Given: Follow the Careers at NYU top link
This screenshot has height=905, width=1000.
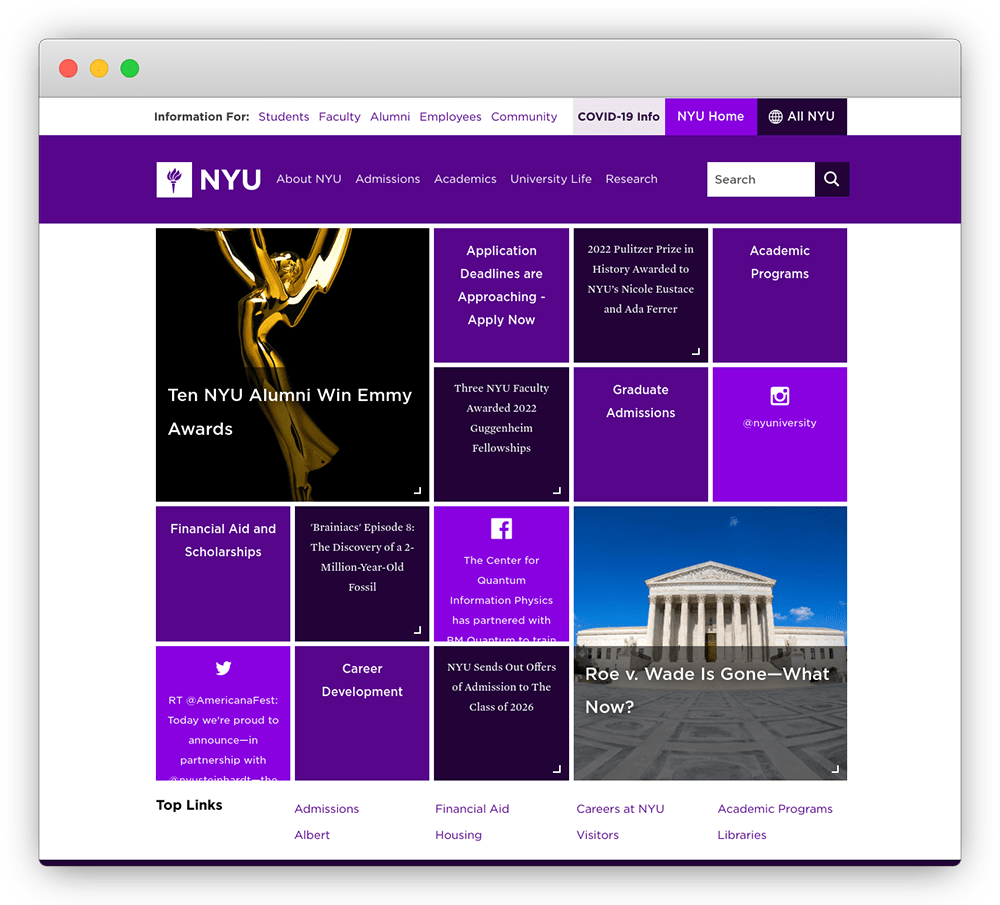Looking at the screenshot, I should click(x=620, y=809).
